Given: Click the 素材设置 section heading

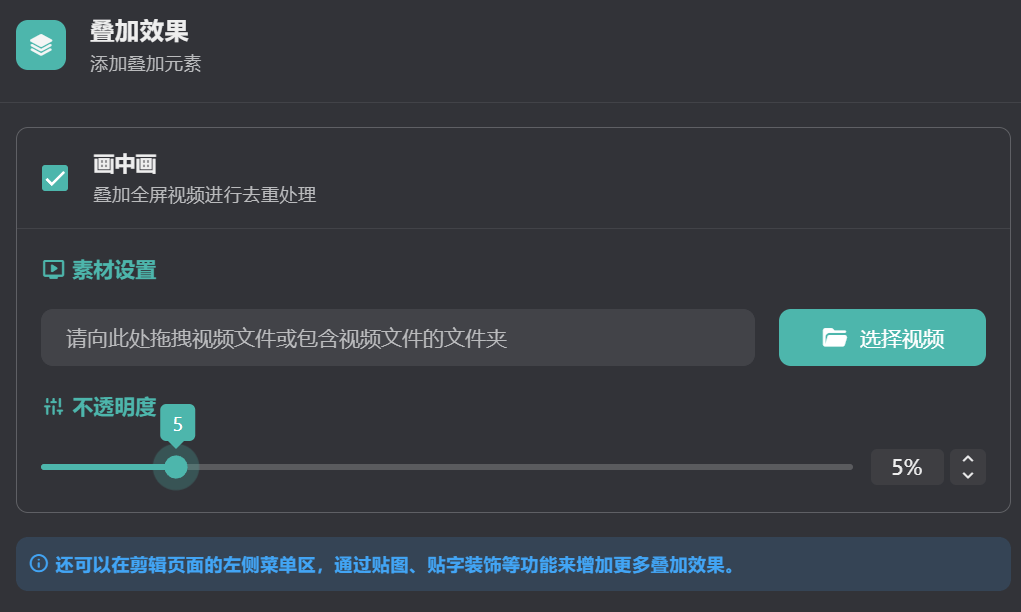Looking at the screenshot, I should 114,269.
